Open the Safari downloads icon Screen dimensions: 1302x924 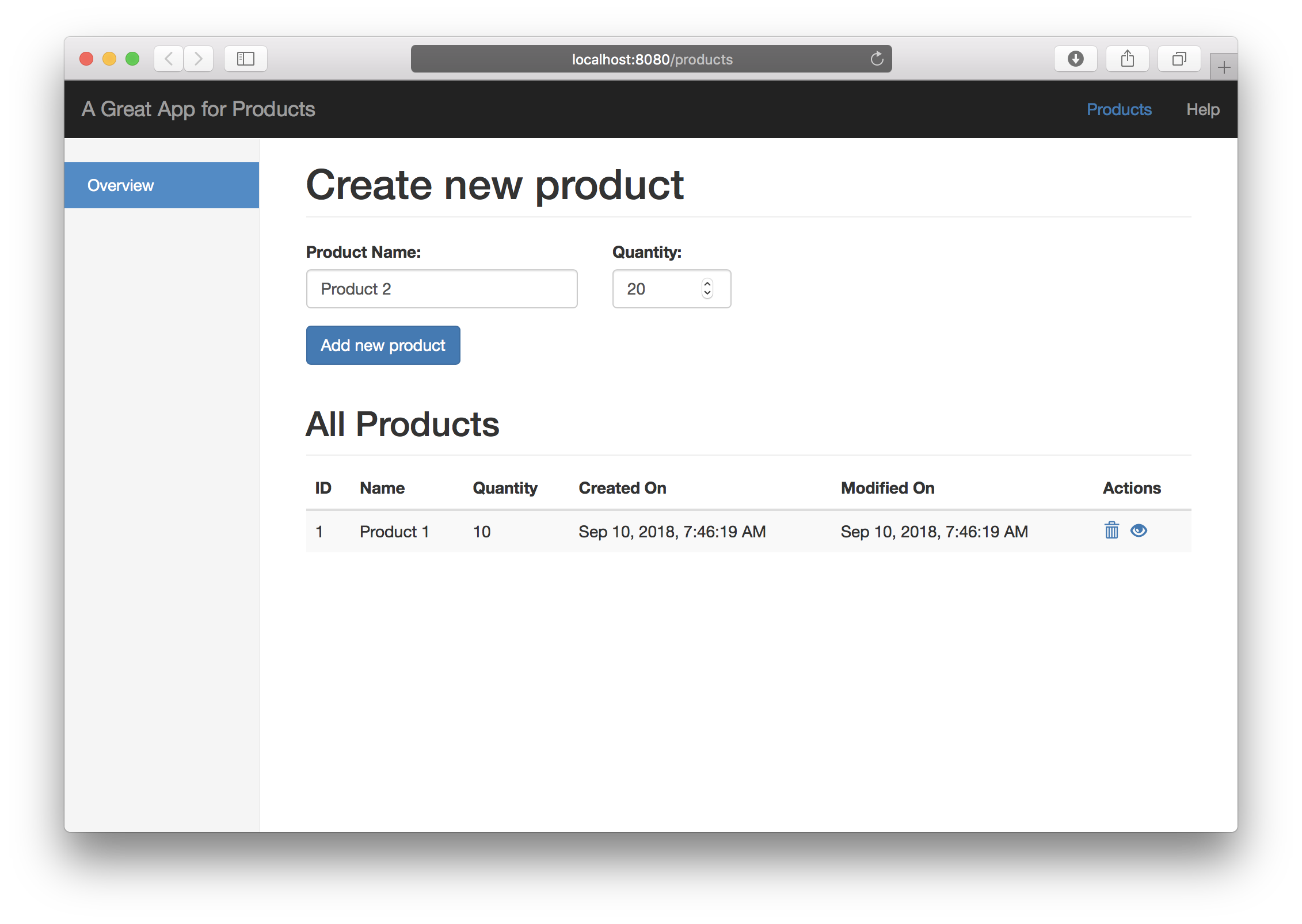tap(1075, 59)
